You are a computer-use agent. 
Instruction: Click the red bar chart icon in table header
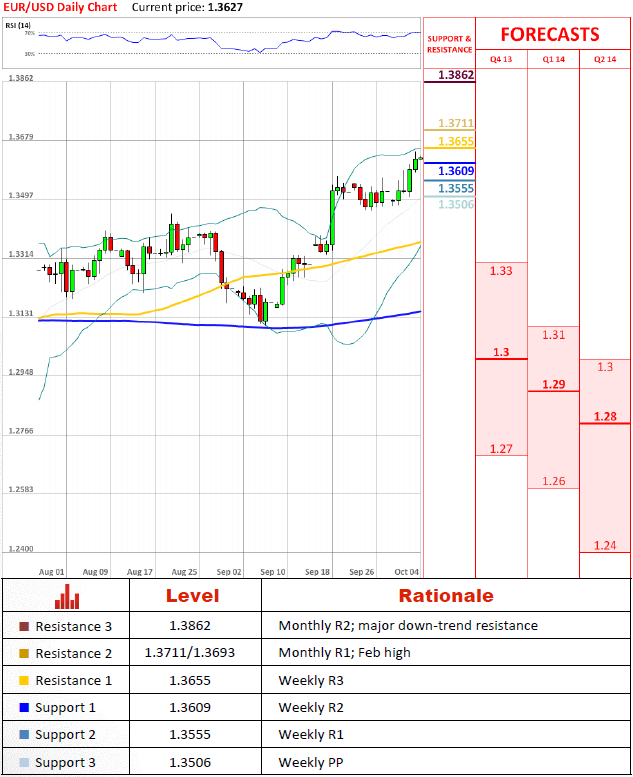[67, 596]
